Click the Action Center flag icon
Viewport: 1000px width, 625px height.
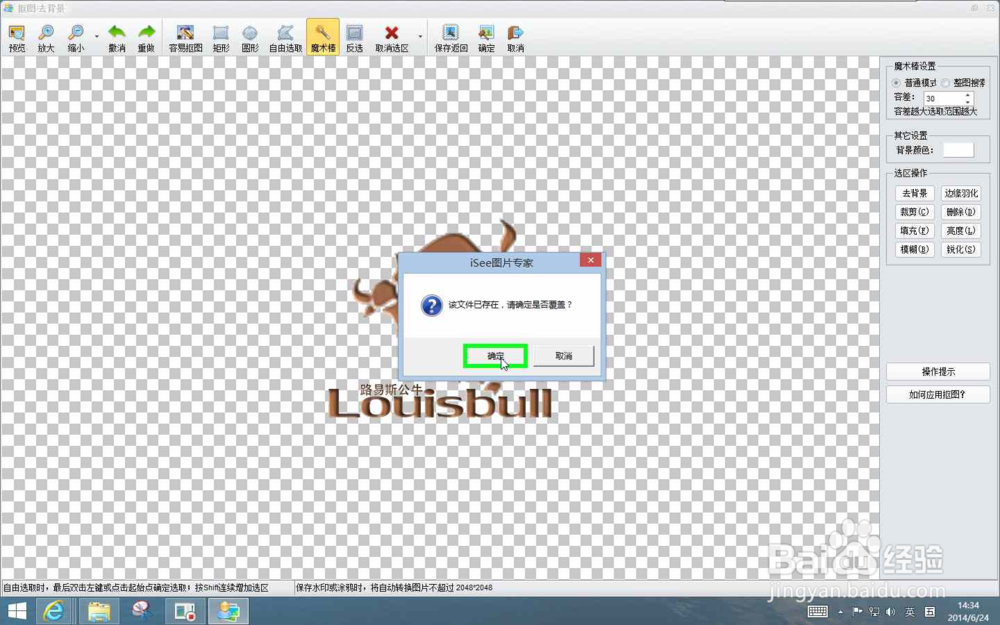coord(857,612)
